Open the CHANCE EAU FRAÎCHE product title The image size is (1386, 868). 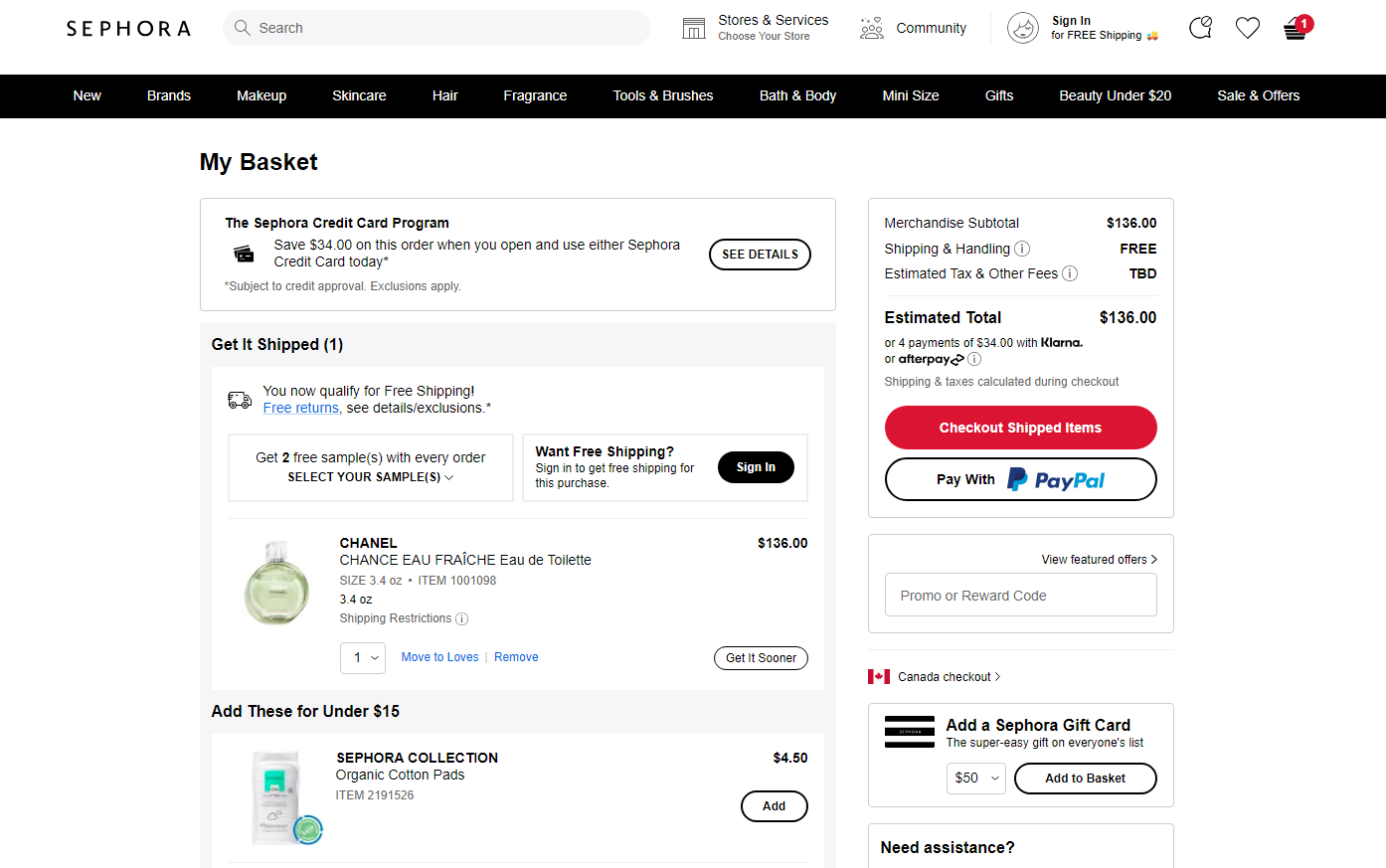click(x=465, y=560)
